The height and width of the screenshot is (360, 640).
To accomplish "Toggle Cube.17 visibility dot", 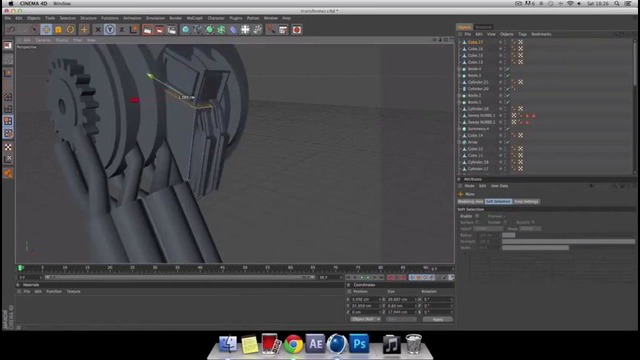I will coord(500,42).
